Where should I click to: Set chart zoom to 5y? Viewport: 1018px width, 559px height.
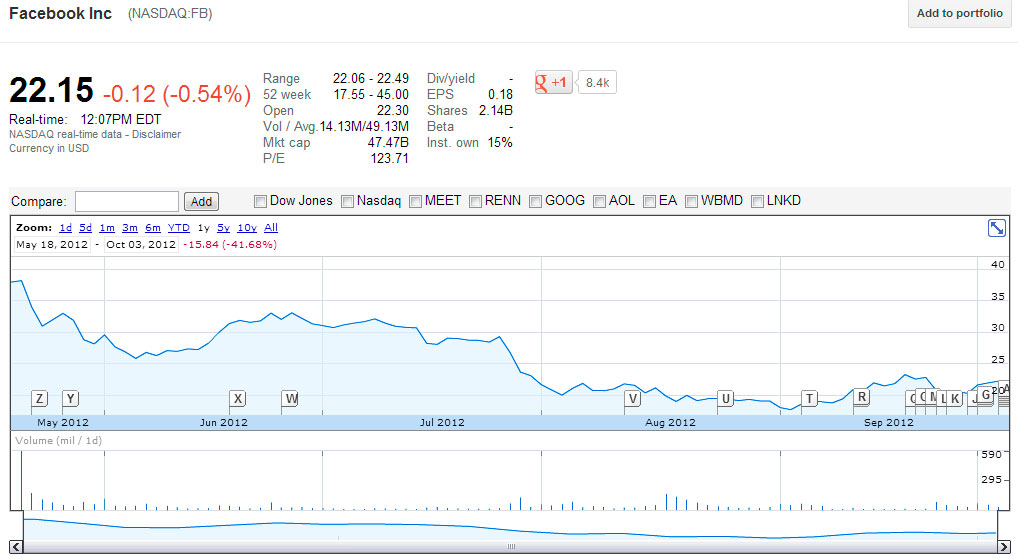(223, 228)
